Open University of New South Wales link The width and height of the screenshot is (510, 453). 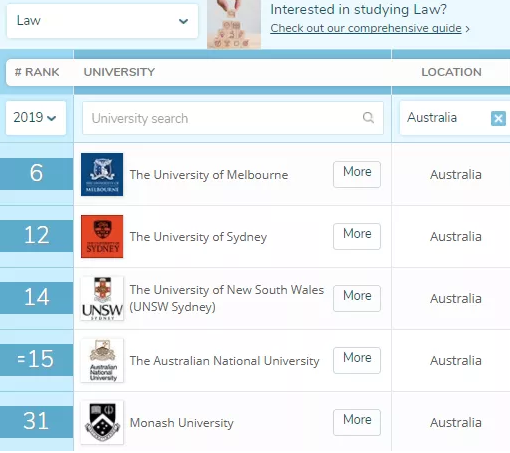(x=227, y=298)
